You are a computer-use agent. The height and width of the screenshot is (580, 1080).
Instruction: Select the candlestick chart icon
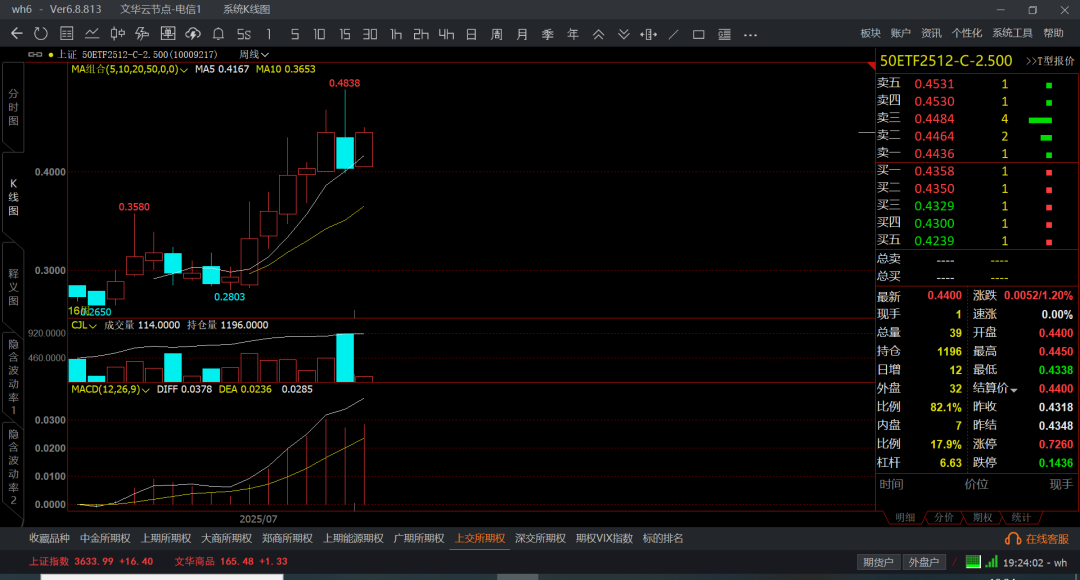point(117,34)
